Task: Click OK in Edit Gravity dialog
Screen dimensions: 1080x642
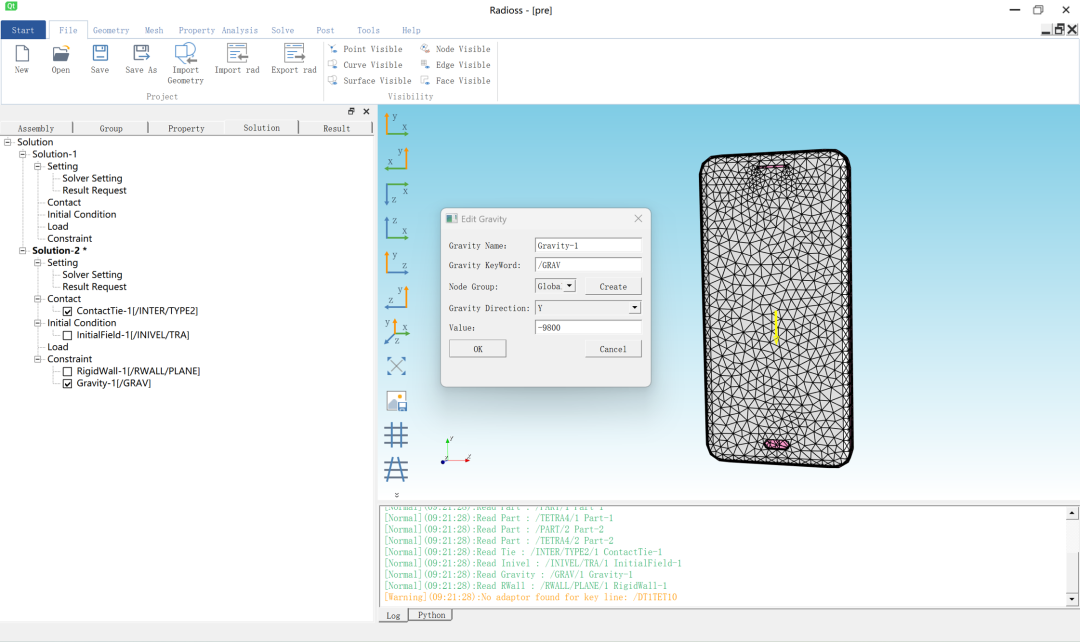Action: tap(477, 349)
